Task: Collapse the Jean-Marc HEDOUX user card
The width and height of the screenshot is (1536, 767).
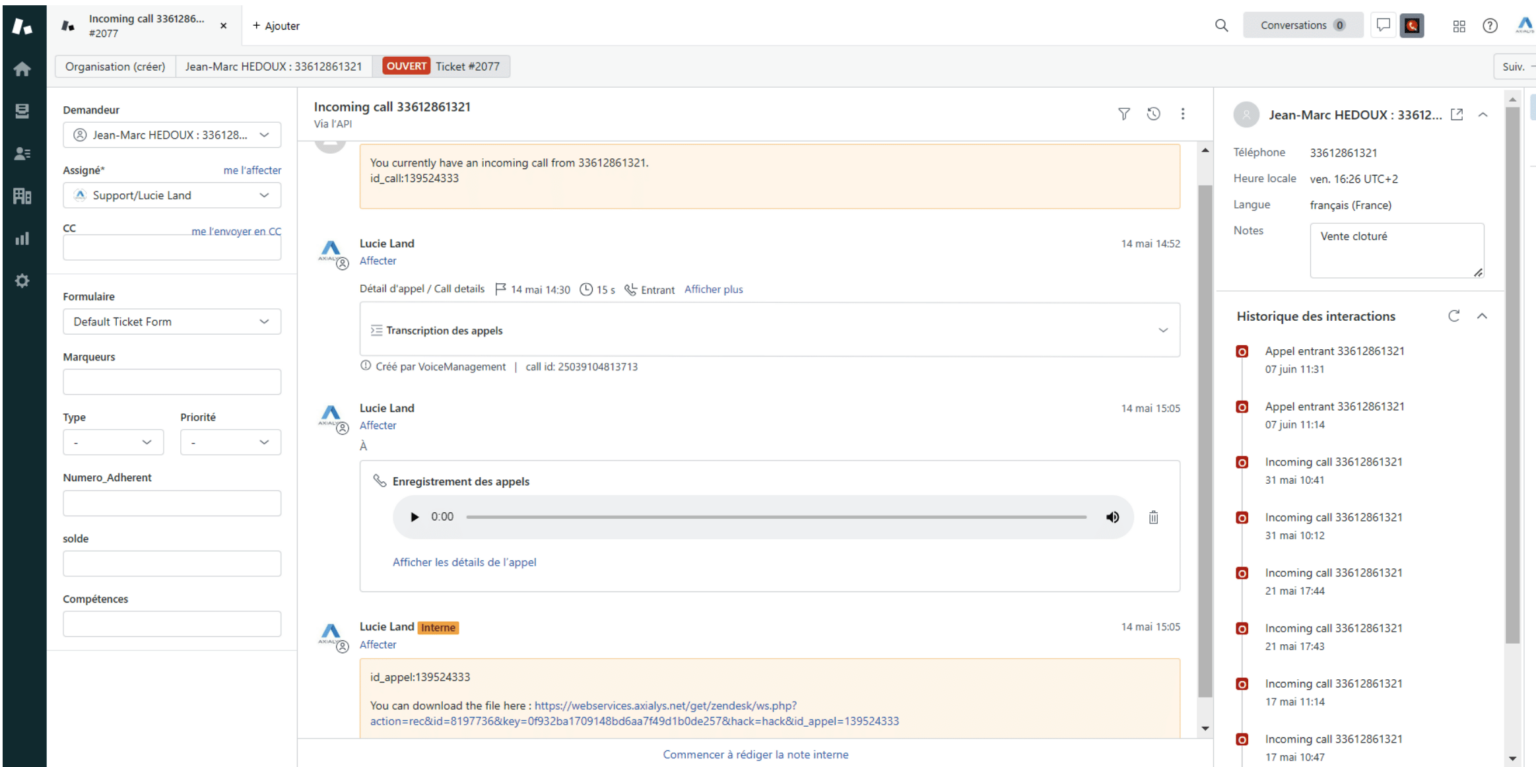Action: click(1483, 115)
